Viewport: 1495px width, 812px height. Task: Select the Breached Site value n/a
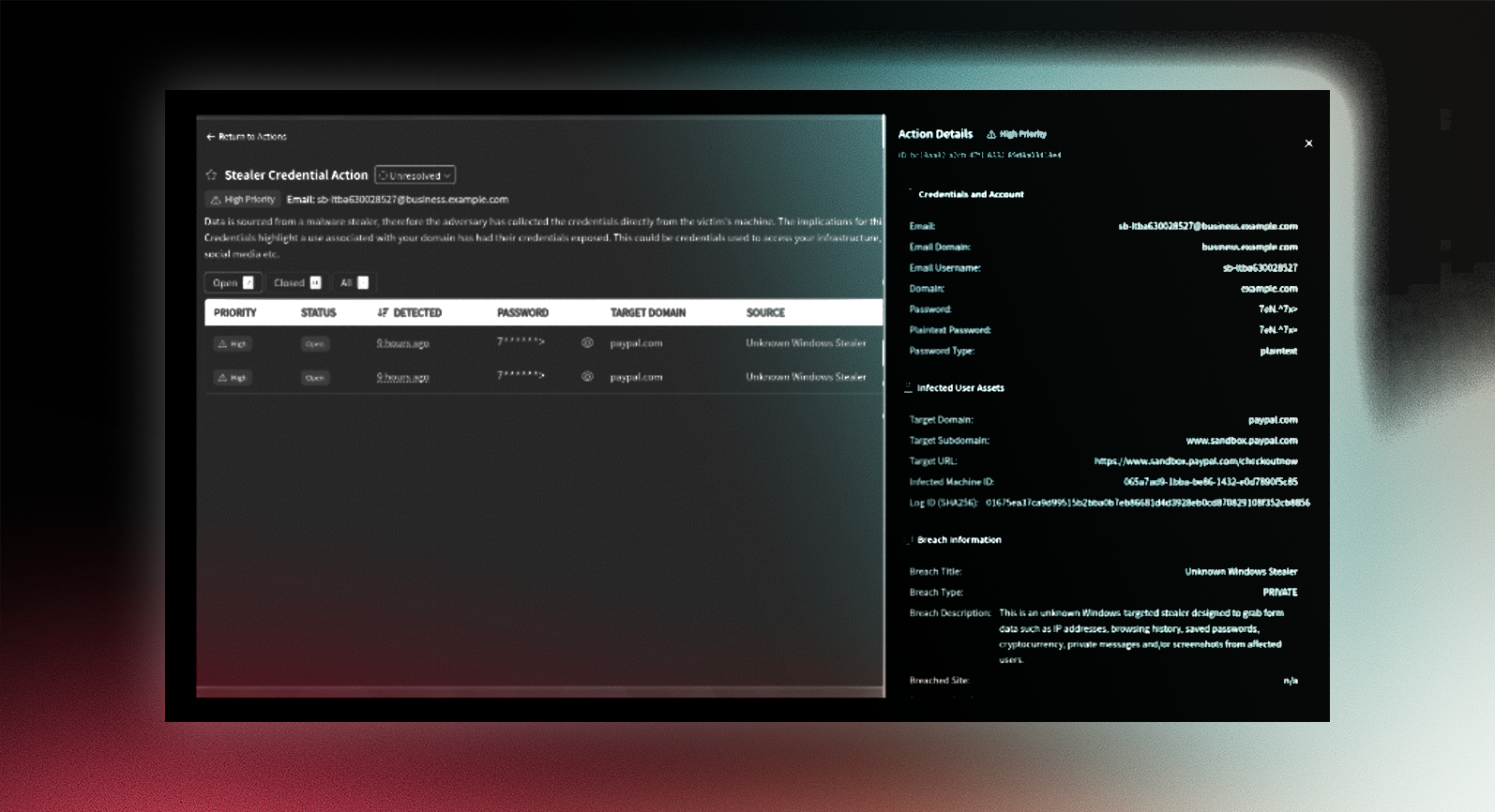(1291, 681)
